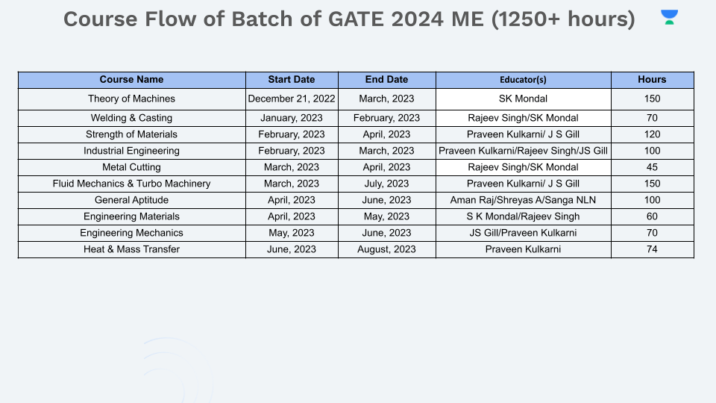The width and height of the screenshot is (716, 403).
Task: Select the End Date column header
Action: pyautogui.click(x=386, y=79)
